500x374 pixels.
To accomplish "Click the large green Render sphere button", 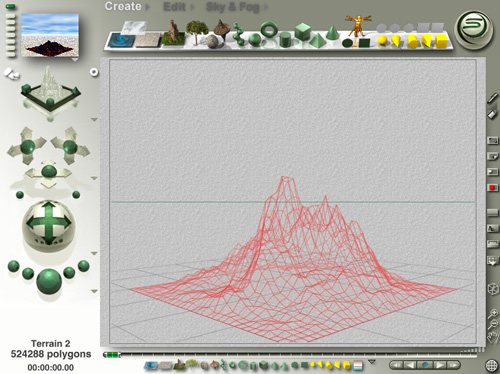I will coord(49,282).
